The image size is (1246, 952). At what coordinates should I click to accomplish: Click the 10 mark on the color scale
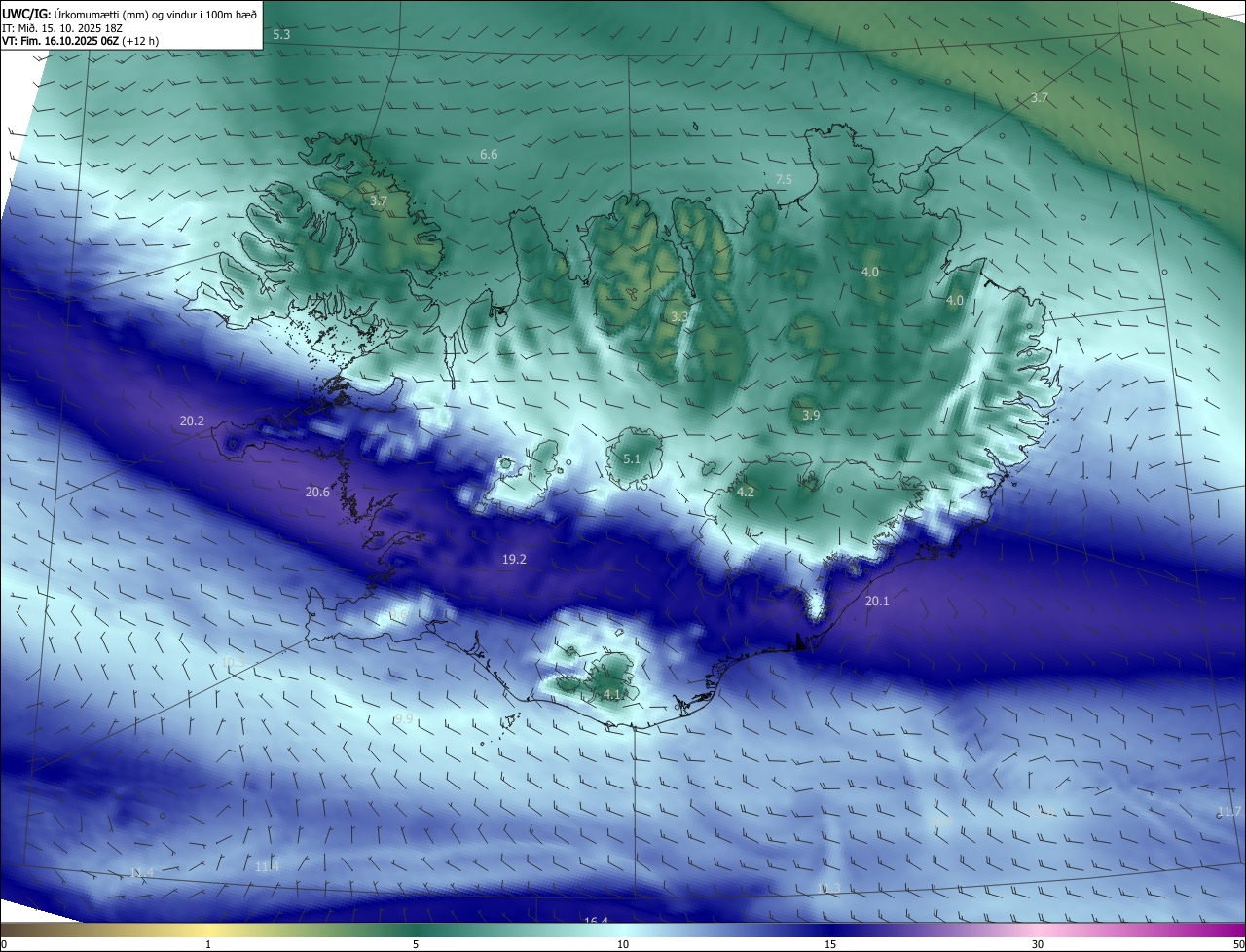tap(623, 944)
